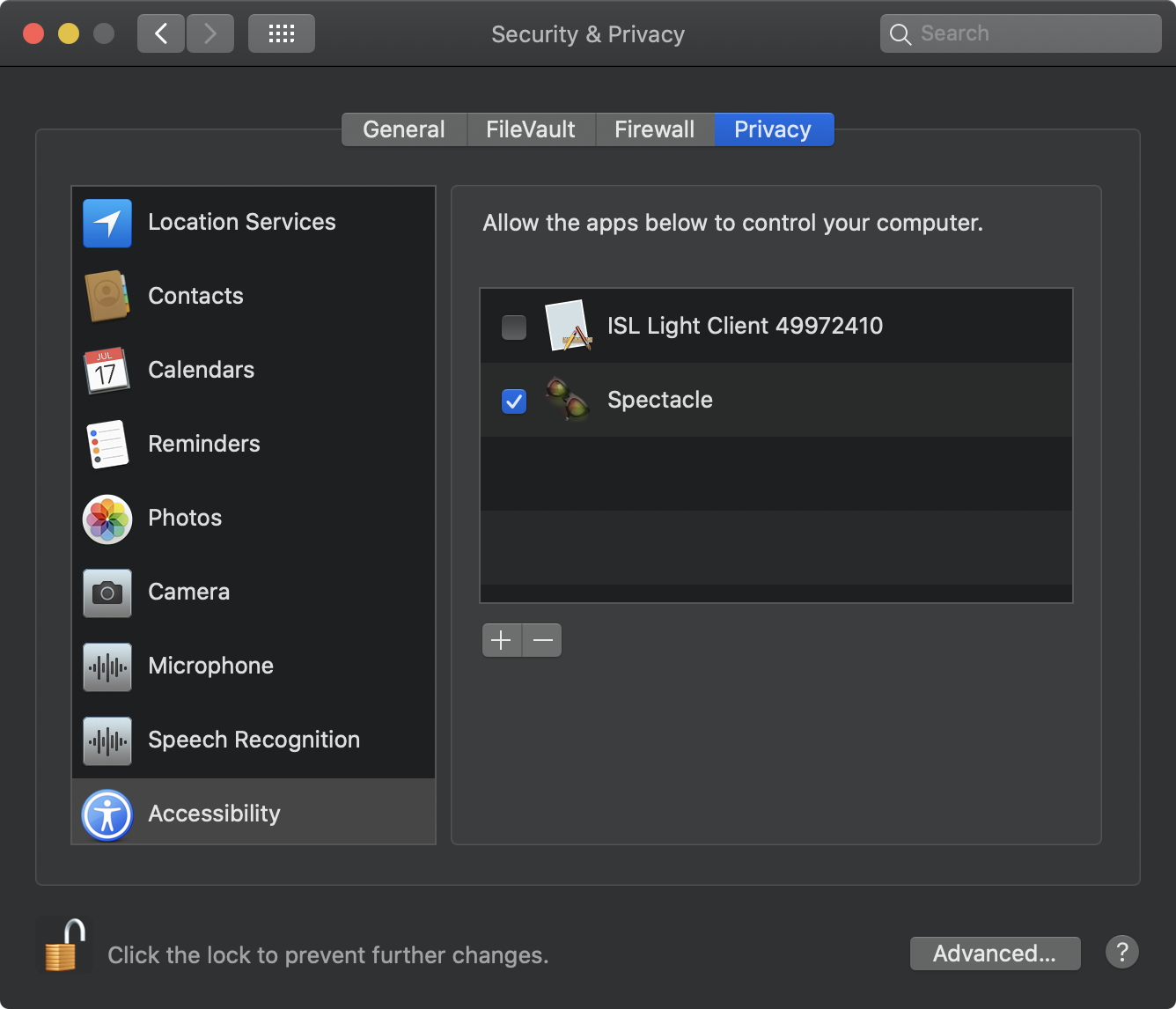Click the lock to prevent changes
The image size is (1176, 1009).
point(63,947)
